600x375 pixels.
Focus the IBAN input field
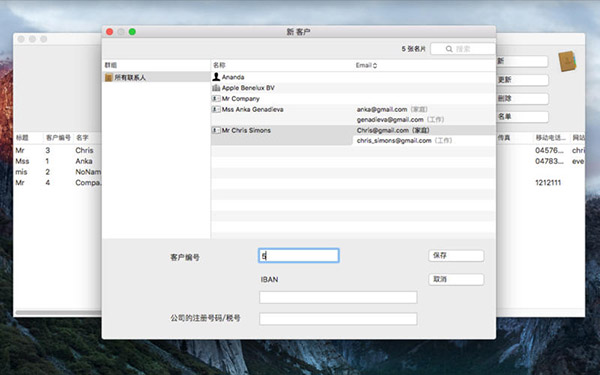tap(338, 297)
